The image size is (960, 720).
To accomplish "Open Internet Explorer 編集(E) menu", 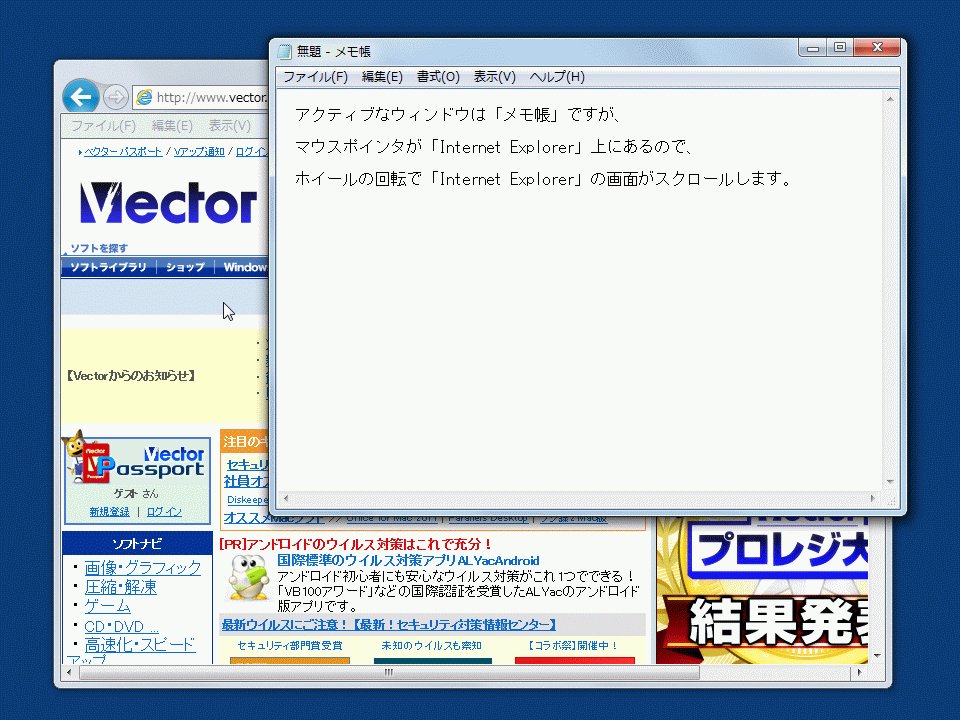I will pyautogui.click(x=172, y=126).
